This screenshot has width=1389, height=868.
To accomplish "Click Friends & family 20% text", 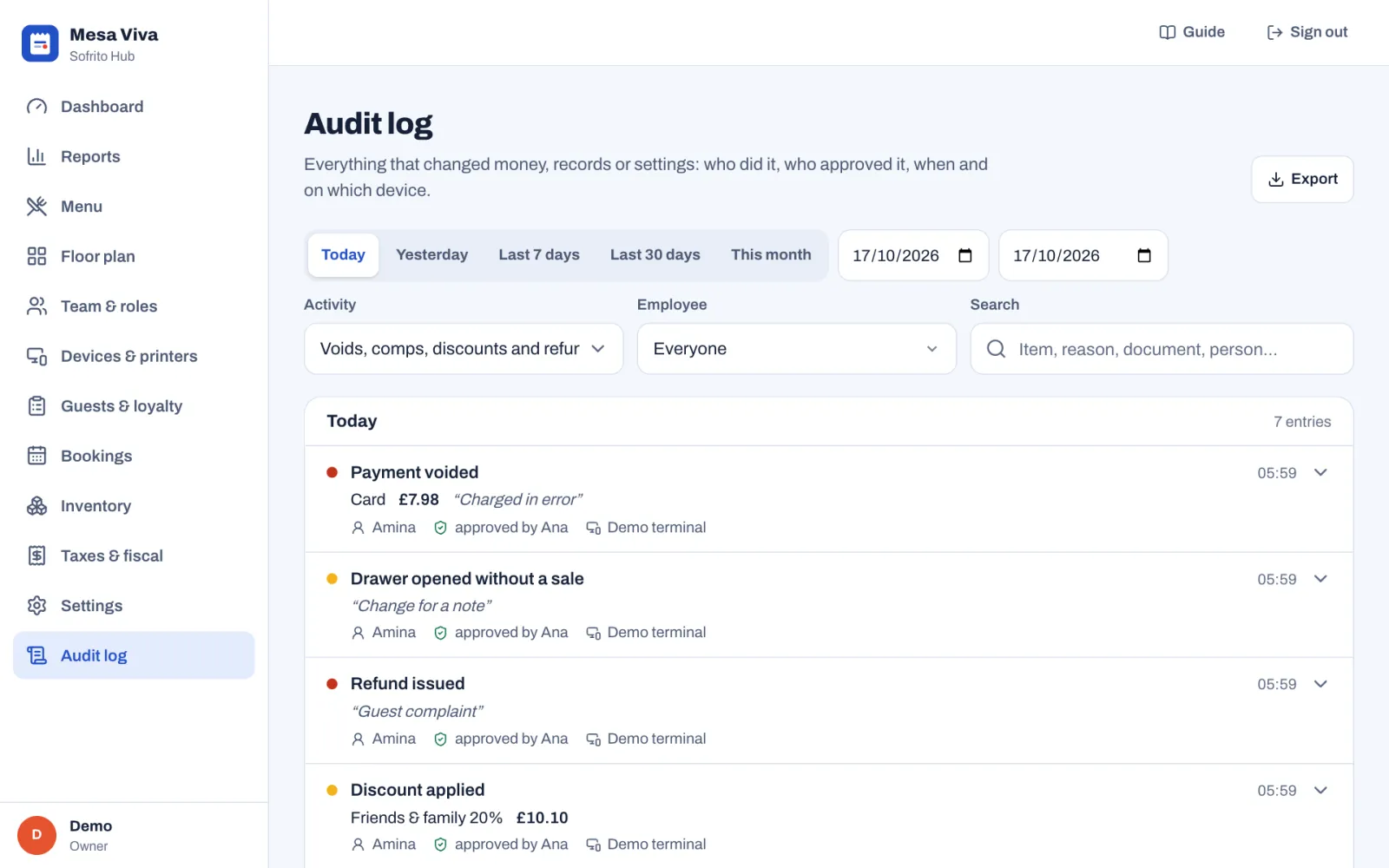I will click(x=426, y=818).
